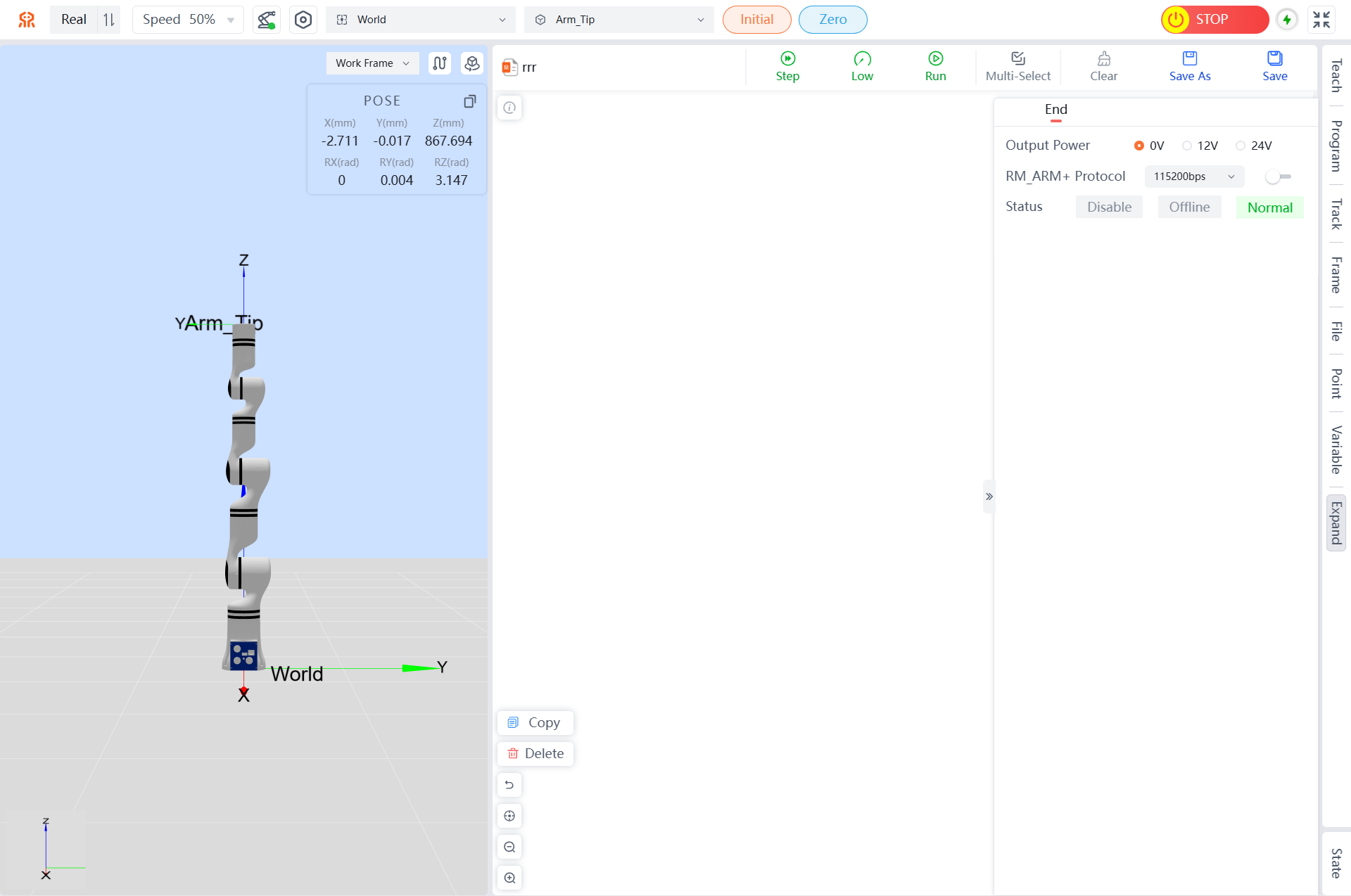Open the Expand side tab

pyautogui.click(x=1336, y=523)
